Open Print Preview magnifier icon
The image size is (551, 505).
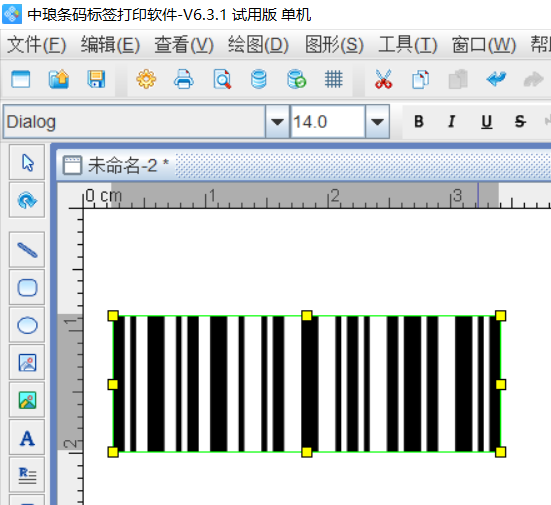222,79
